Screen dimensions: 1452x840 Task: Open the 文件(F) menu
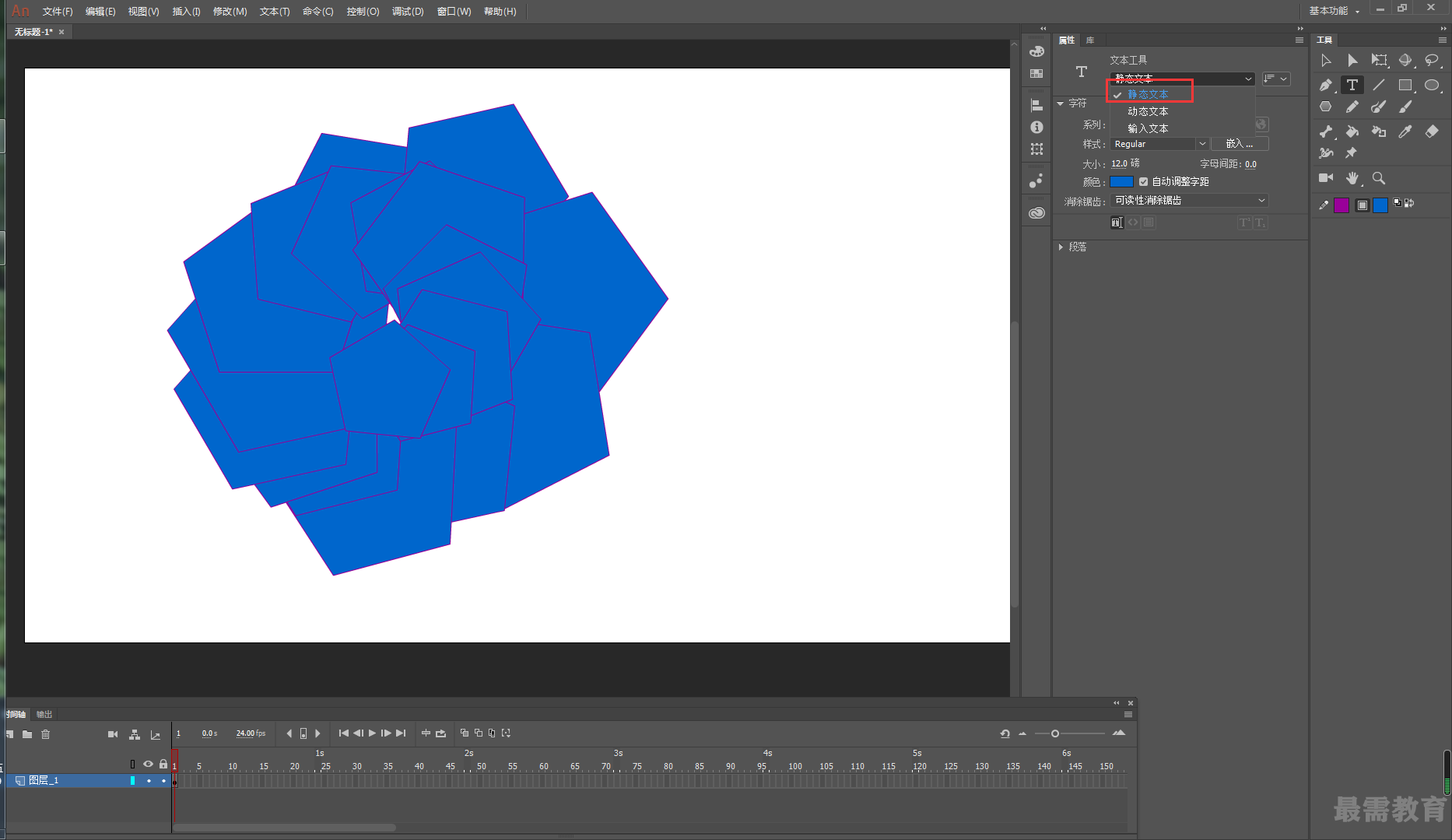[58, 12]
